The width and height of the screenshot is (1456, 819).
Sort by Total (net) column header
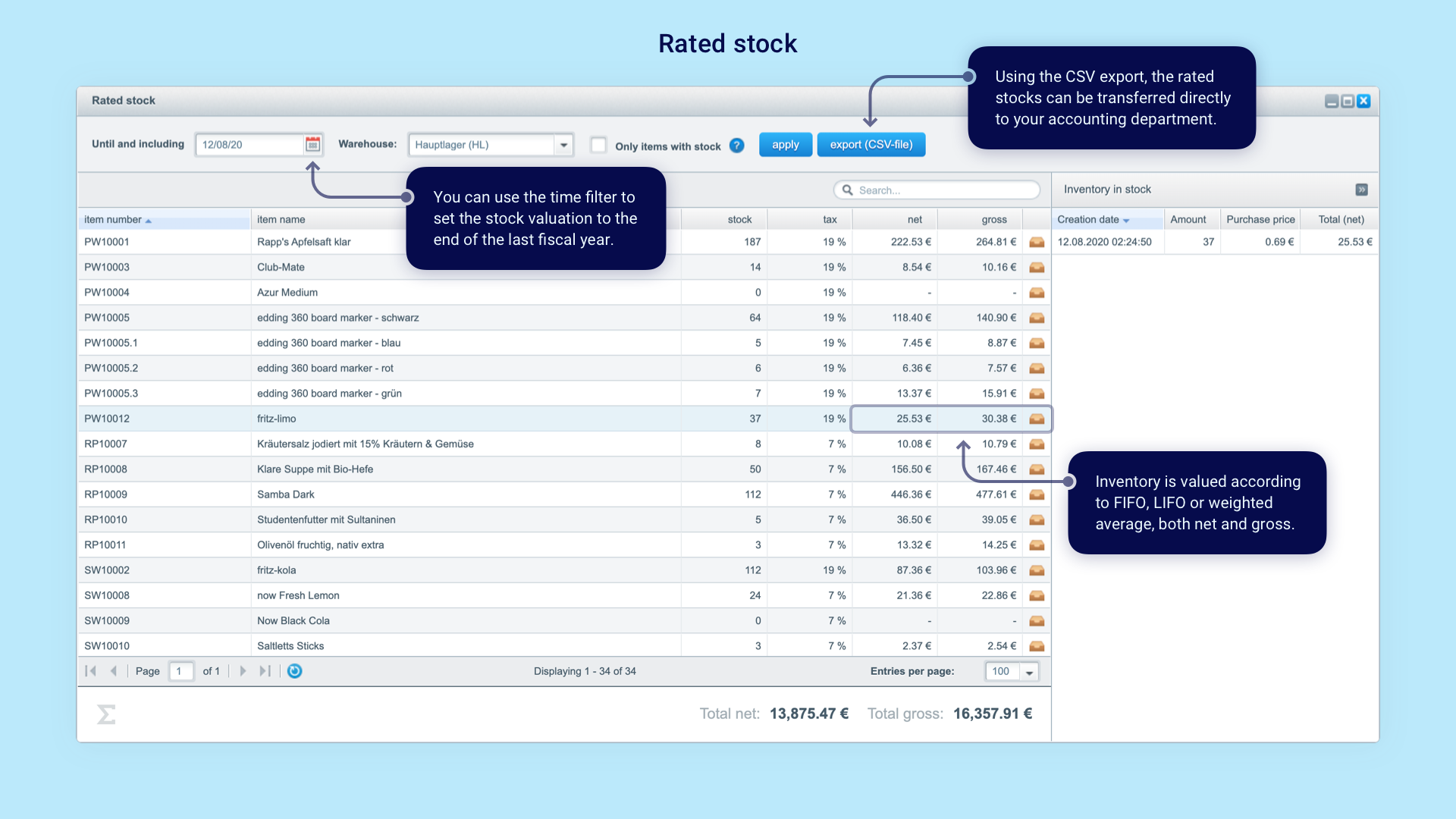(1340, 220)
